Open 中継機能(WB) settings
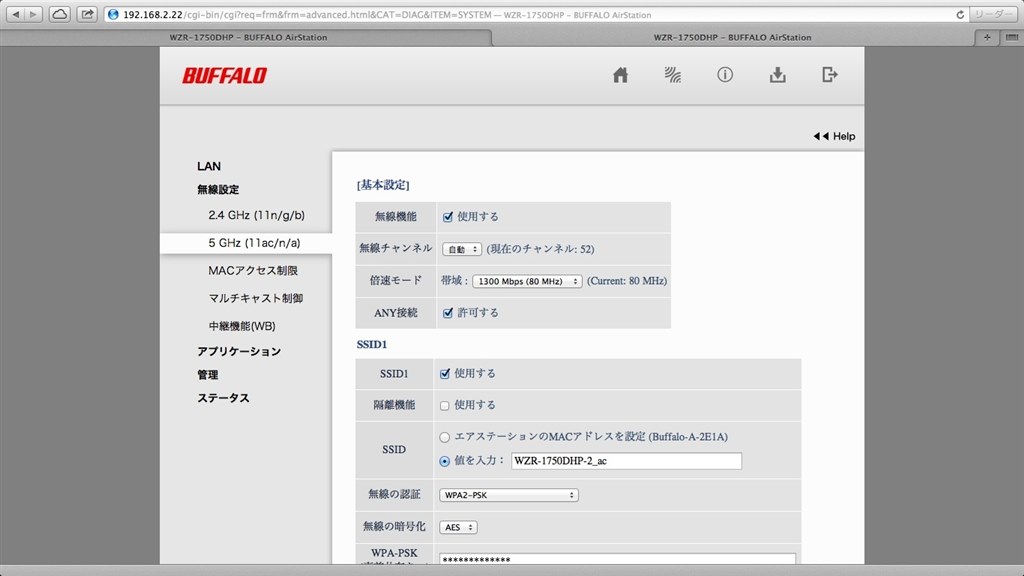Screen dimensions: 1024x576 pyautogui.click(x=242, y=326)
